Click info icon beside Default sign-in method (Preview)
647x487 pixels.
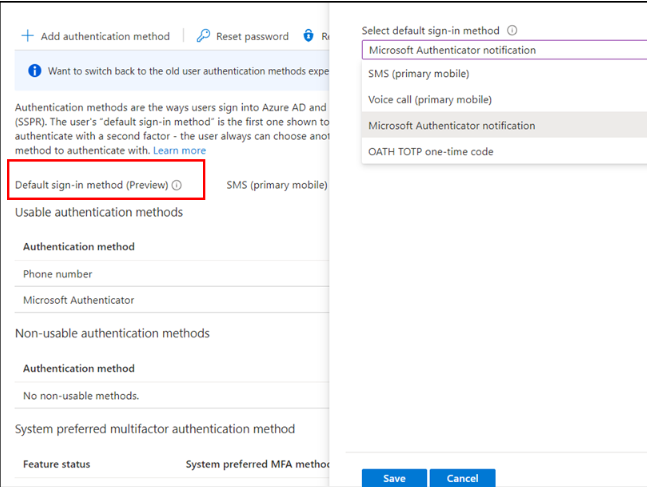click(x=177, y=185)
